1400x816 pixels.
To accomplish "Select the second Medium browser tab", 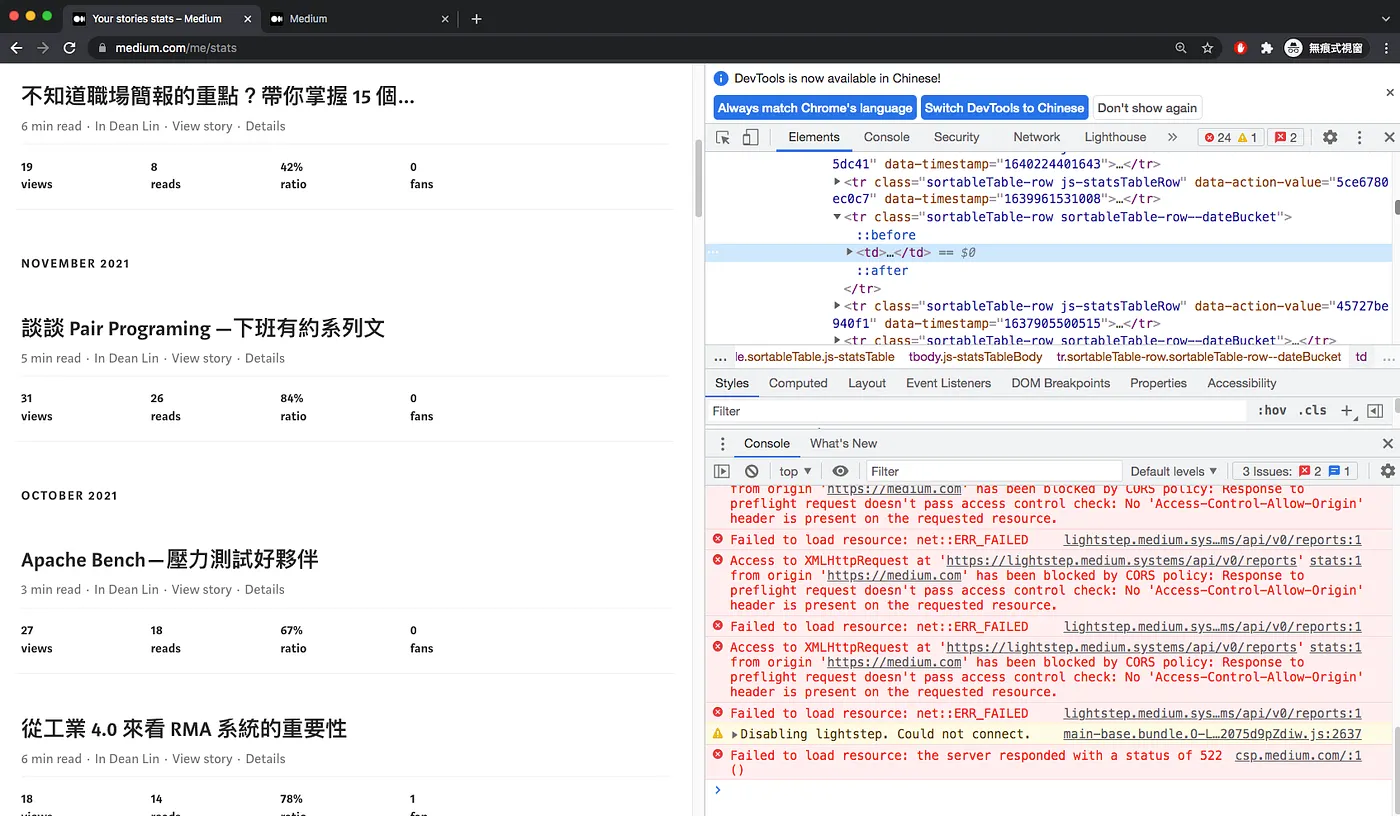I will [x=360, y=19].
